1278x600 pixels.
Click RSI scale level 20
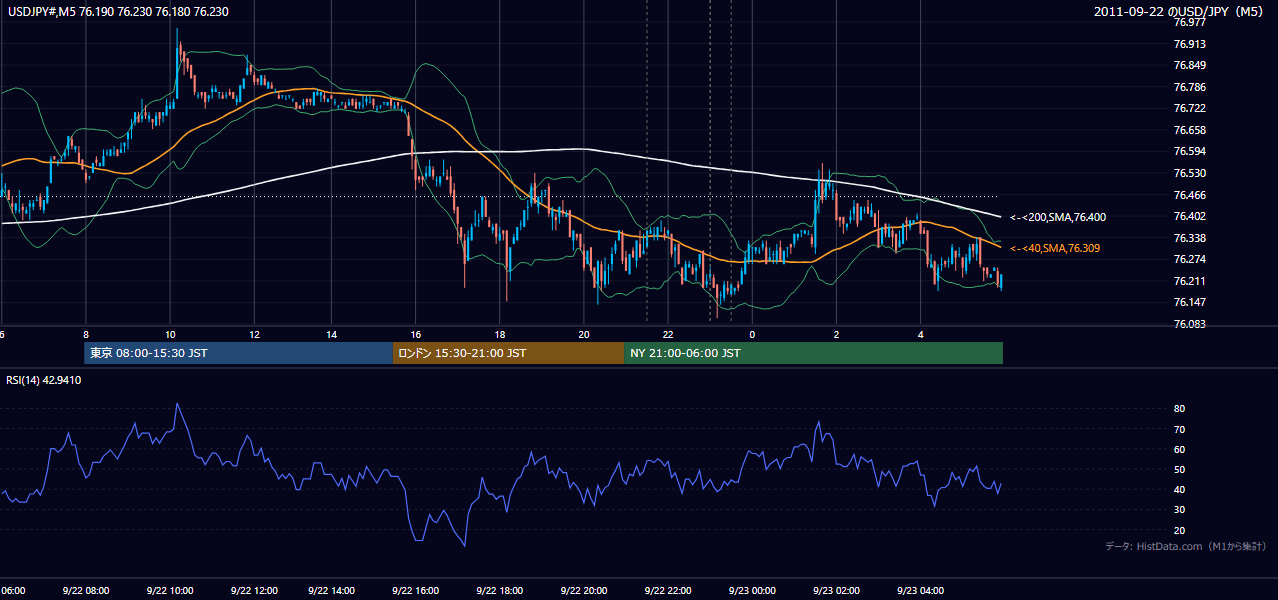1179,530
